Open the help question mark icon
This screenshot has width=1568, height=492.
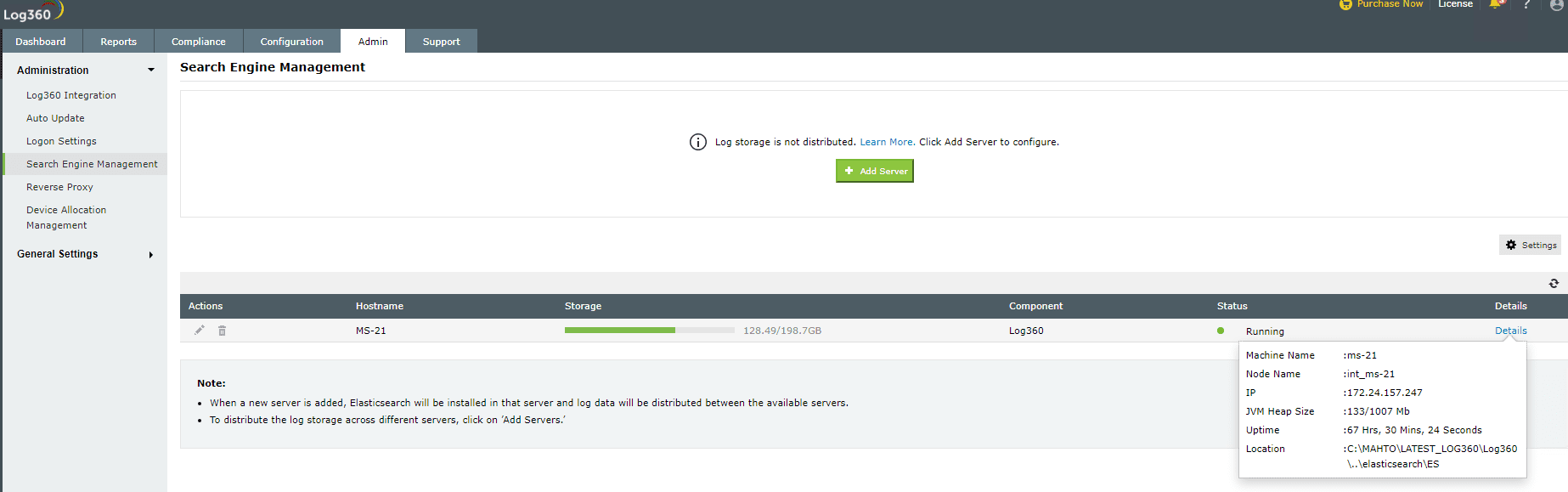(1526, 4)
